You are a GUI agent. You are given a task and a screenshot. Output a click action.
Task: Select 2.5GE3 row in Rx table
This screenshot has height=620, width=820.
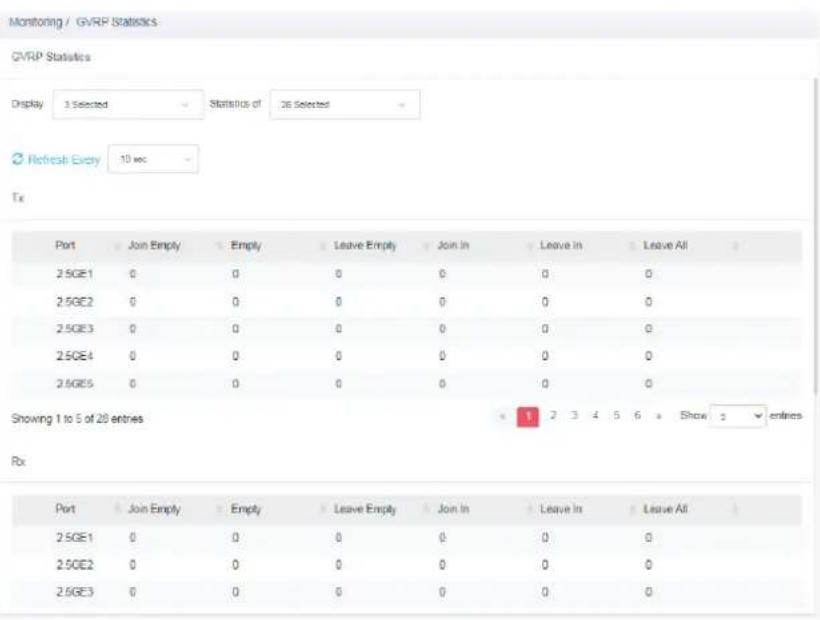pos(406,592)
